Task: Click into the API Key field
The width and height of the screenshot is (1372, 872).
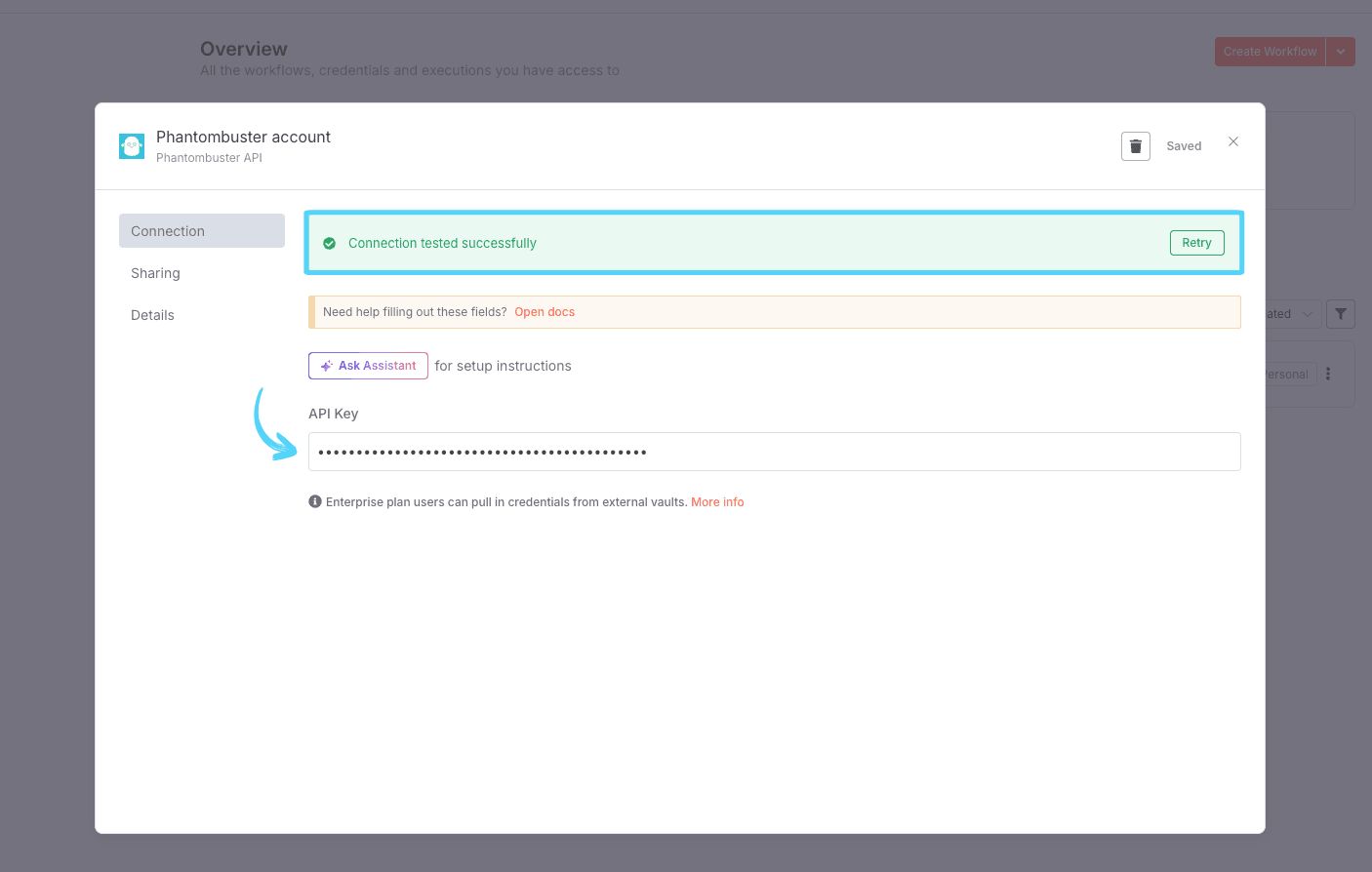Action: [x=775, y=452]
